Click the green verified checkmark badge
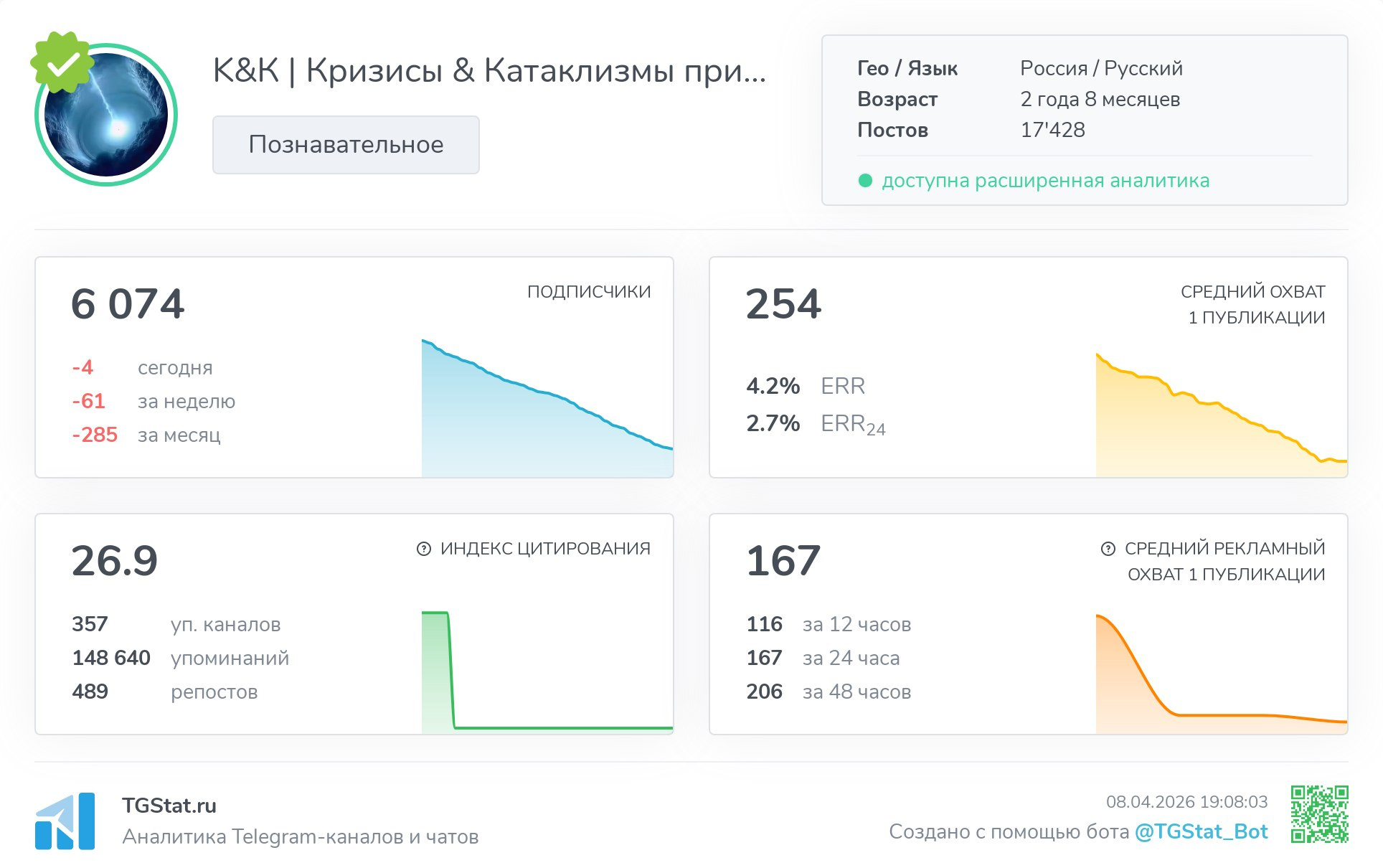Image resolution: width=1383 pixels, height=868 pixels. coord(62,62)
